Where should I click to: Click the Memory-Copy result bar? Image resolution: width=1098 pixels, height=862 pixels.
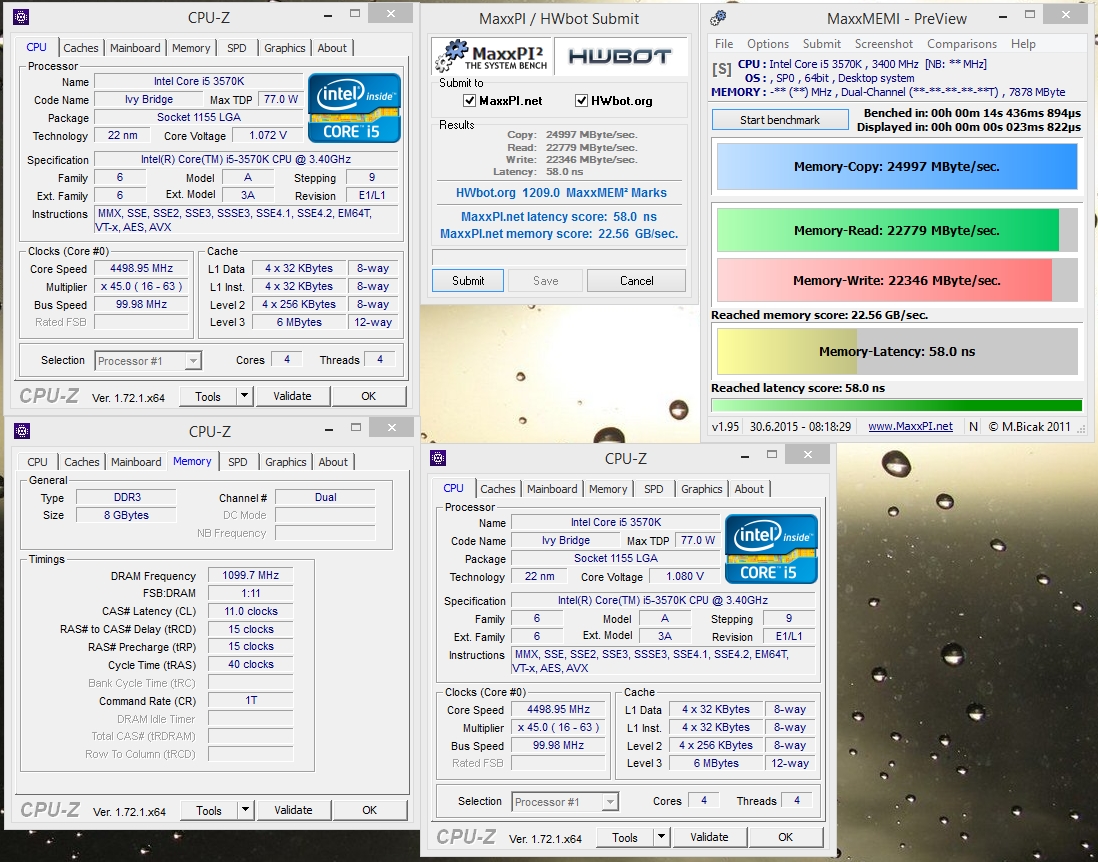click(x=896, y=167)
